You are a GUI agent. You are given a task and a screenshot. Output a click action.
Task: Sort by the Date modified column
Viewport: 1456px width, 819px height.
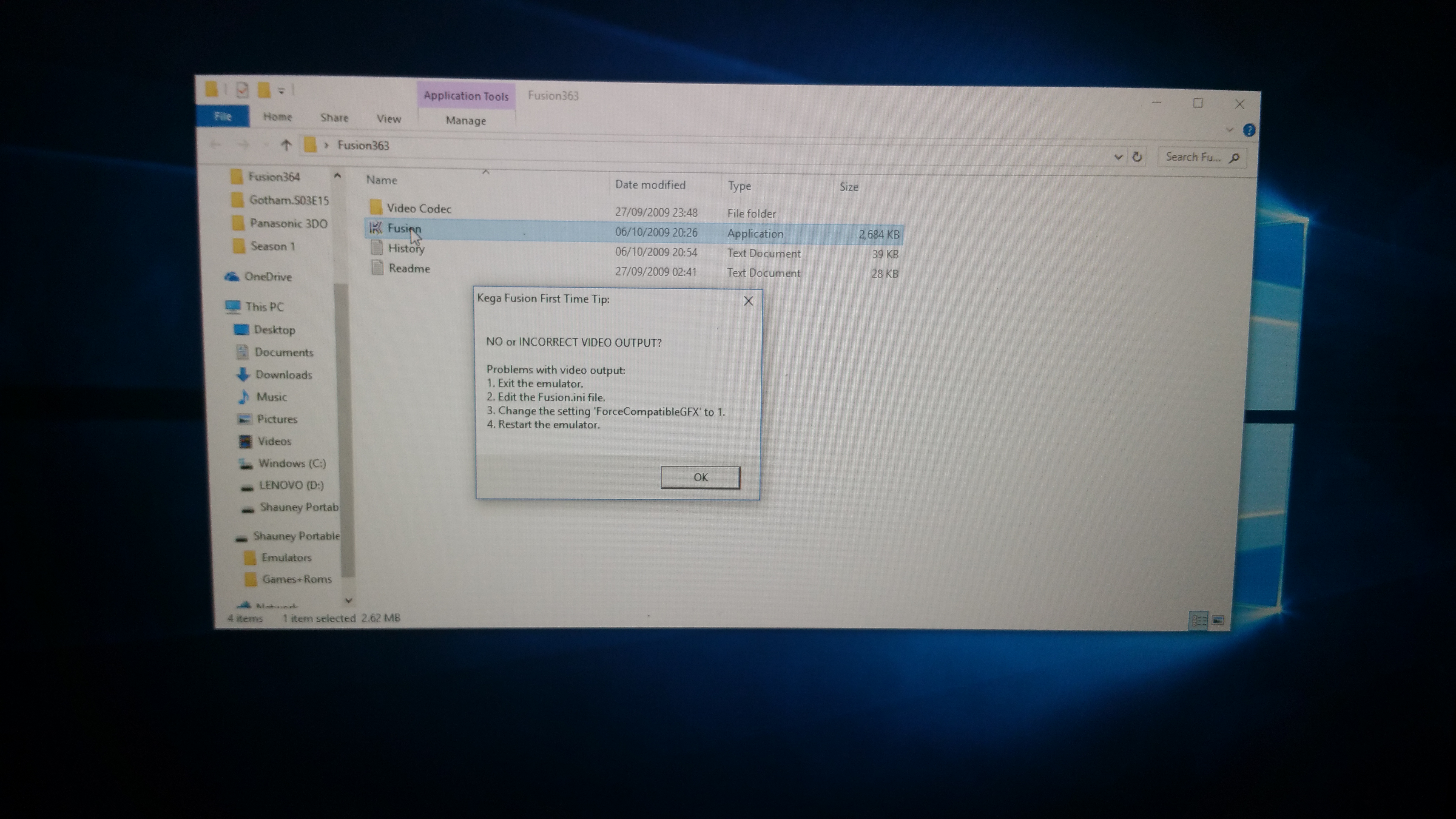tap(650, 185)
